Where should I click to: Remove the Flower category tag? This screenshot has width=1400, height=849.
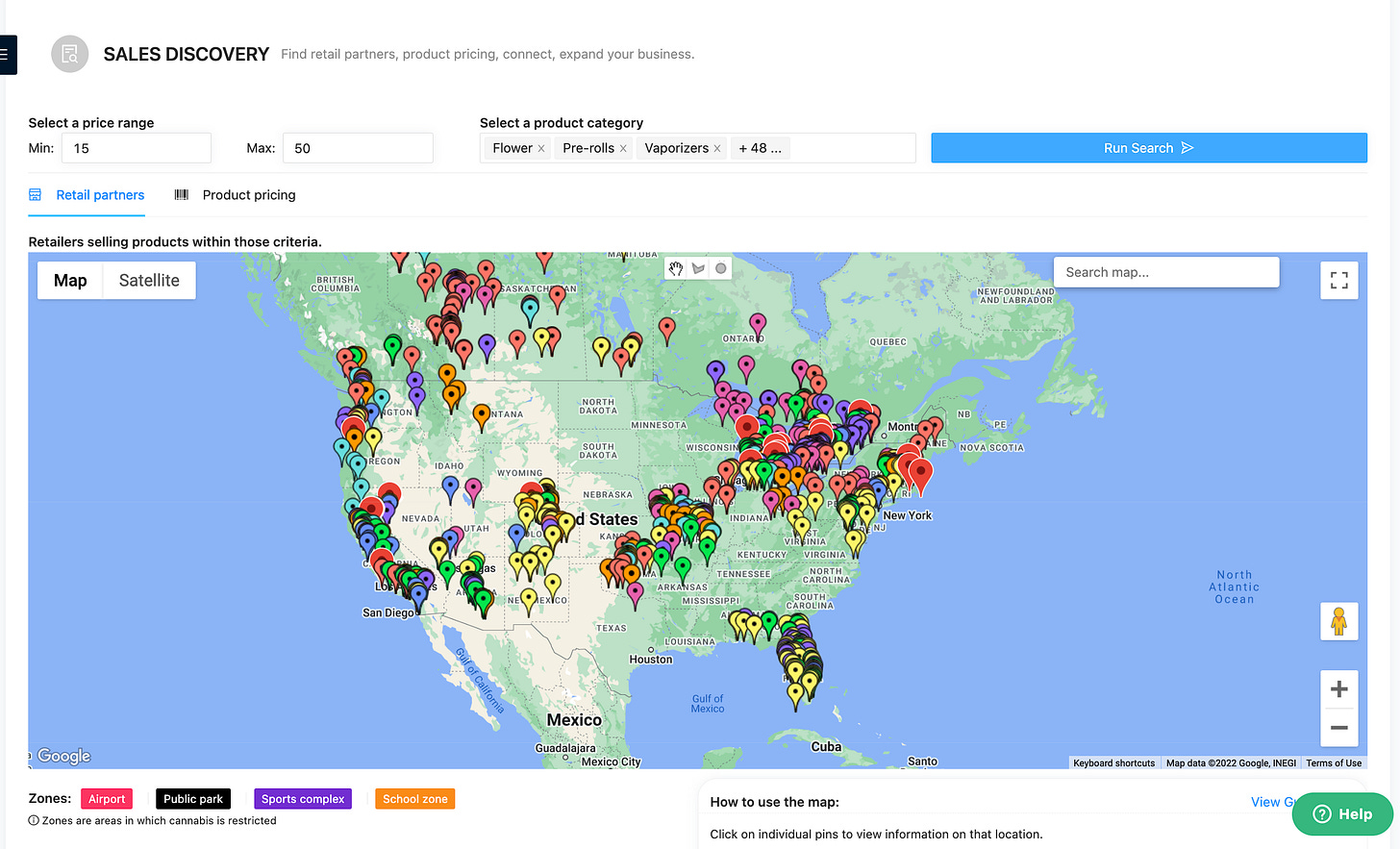pos(541,148)
